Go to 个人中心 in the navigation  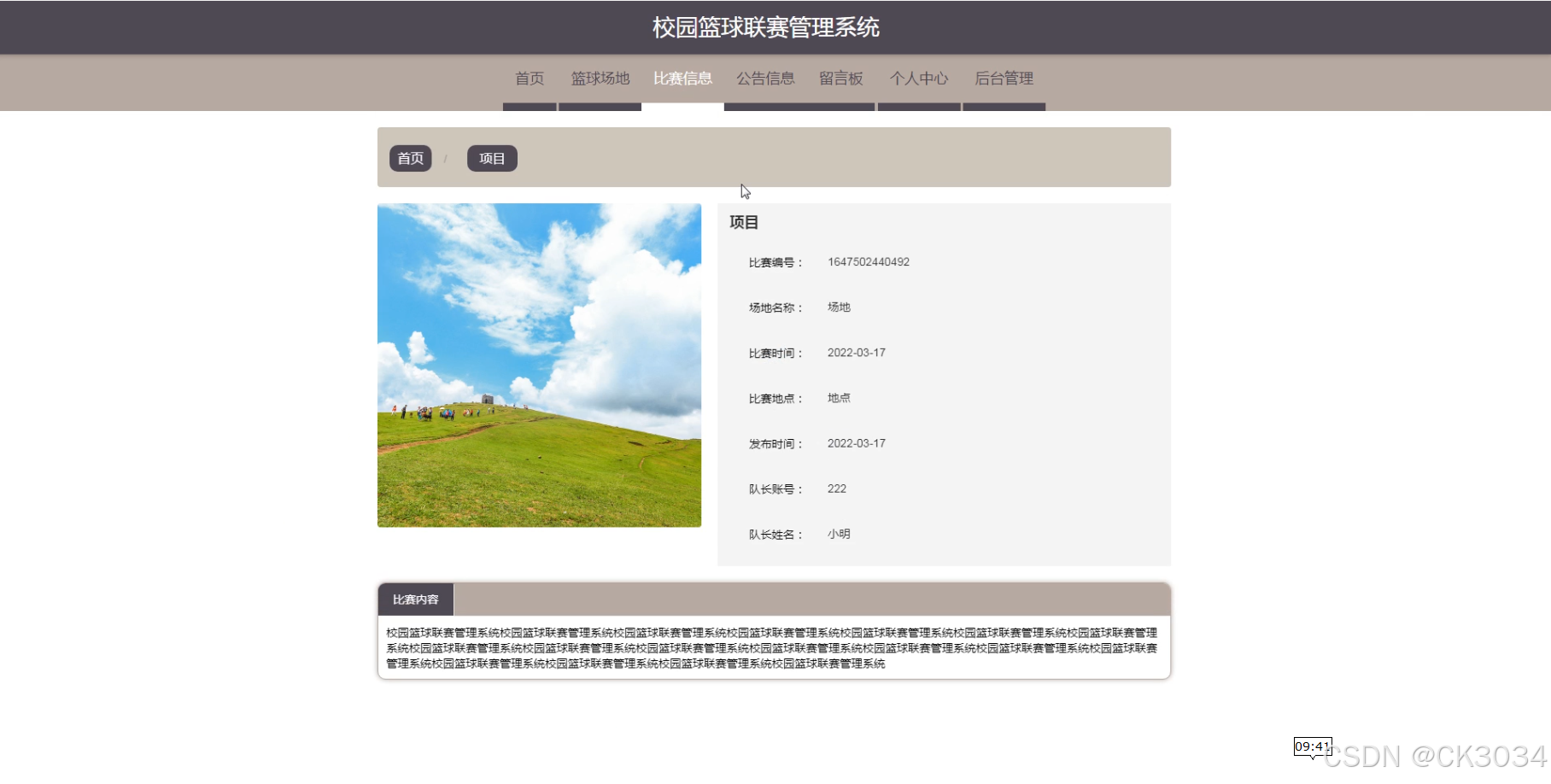(919, 79)
